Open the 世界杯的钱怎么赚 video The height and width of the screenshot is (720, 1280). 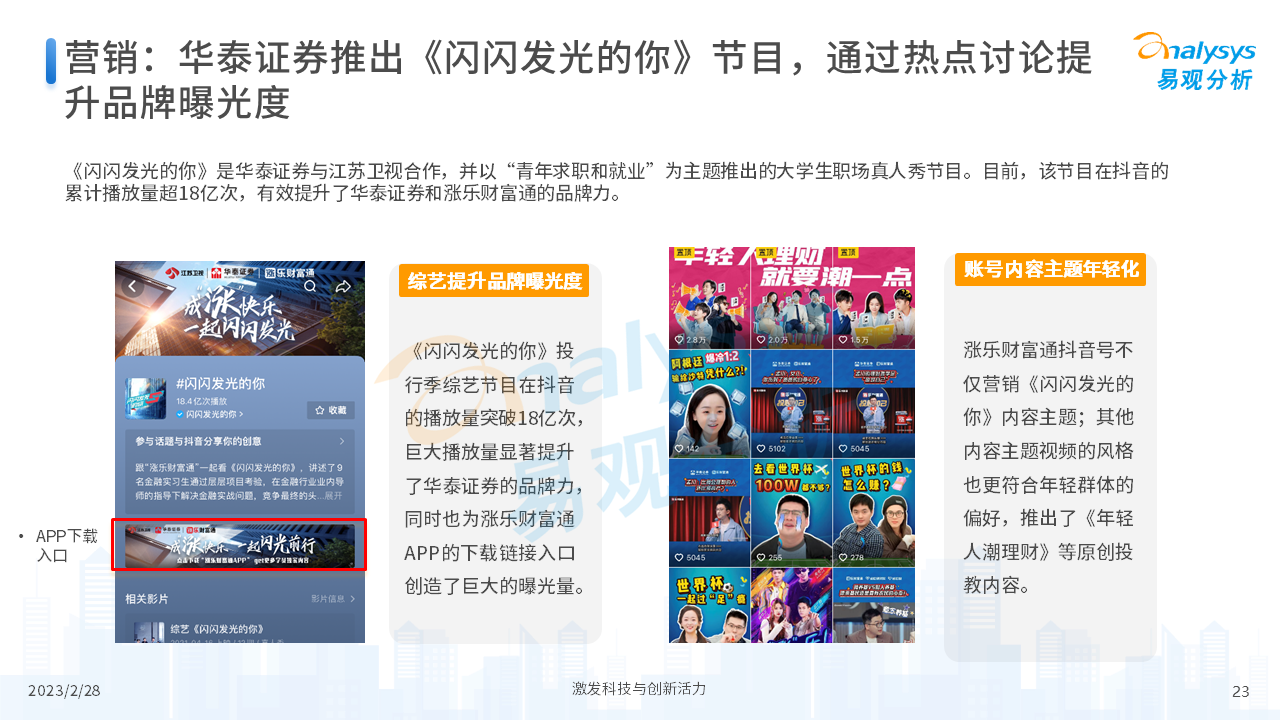pos(874,513)
